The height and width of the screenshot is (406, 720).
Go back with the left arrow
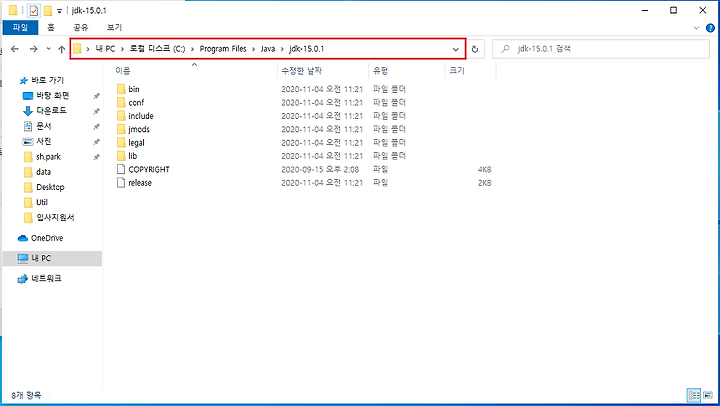[x=15, y=49]
